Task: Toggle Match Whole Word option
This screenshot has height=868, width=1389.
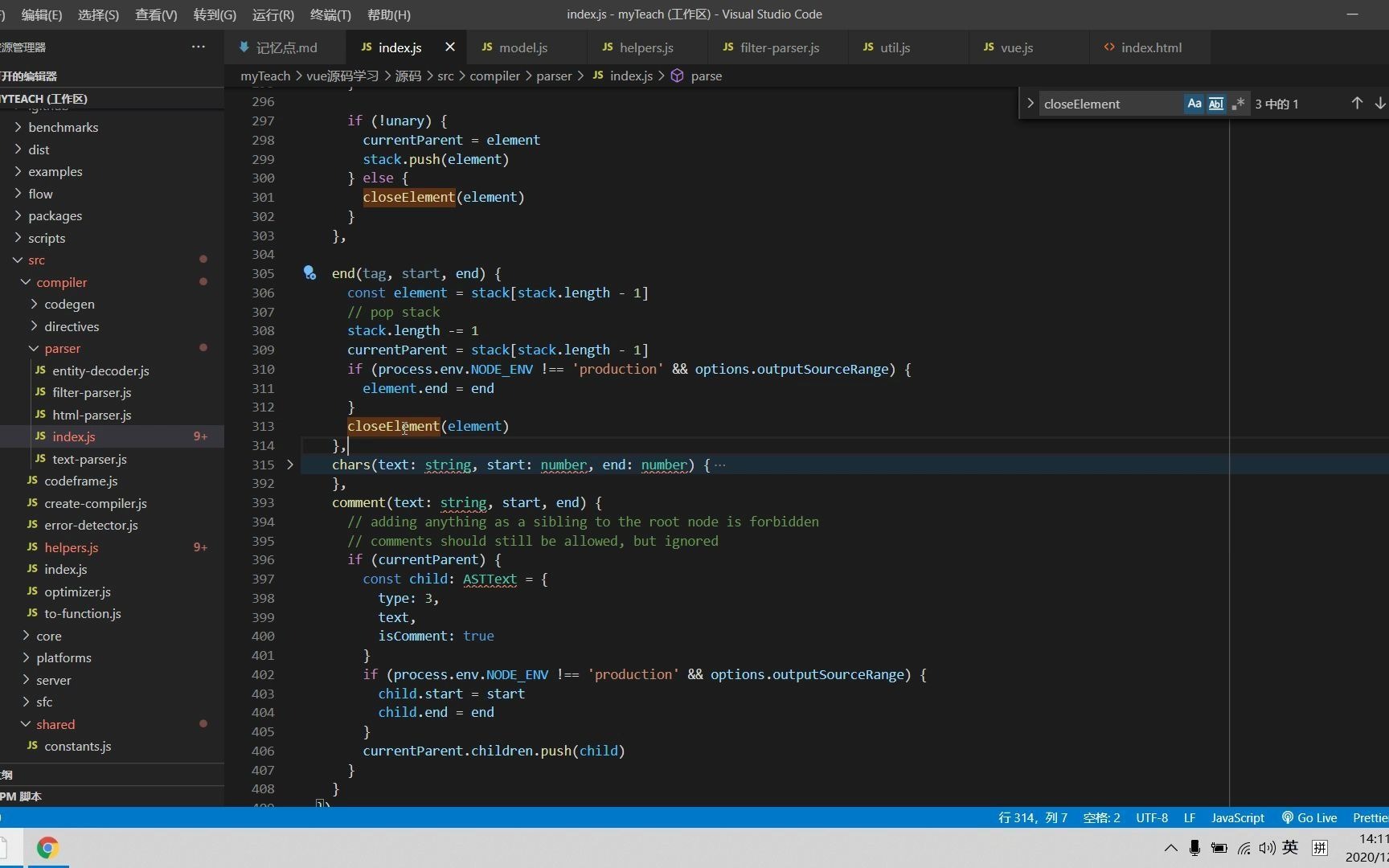Action: pyautogui.click(x=1215, y=104)
